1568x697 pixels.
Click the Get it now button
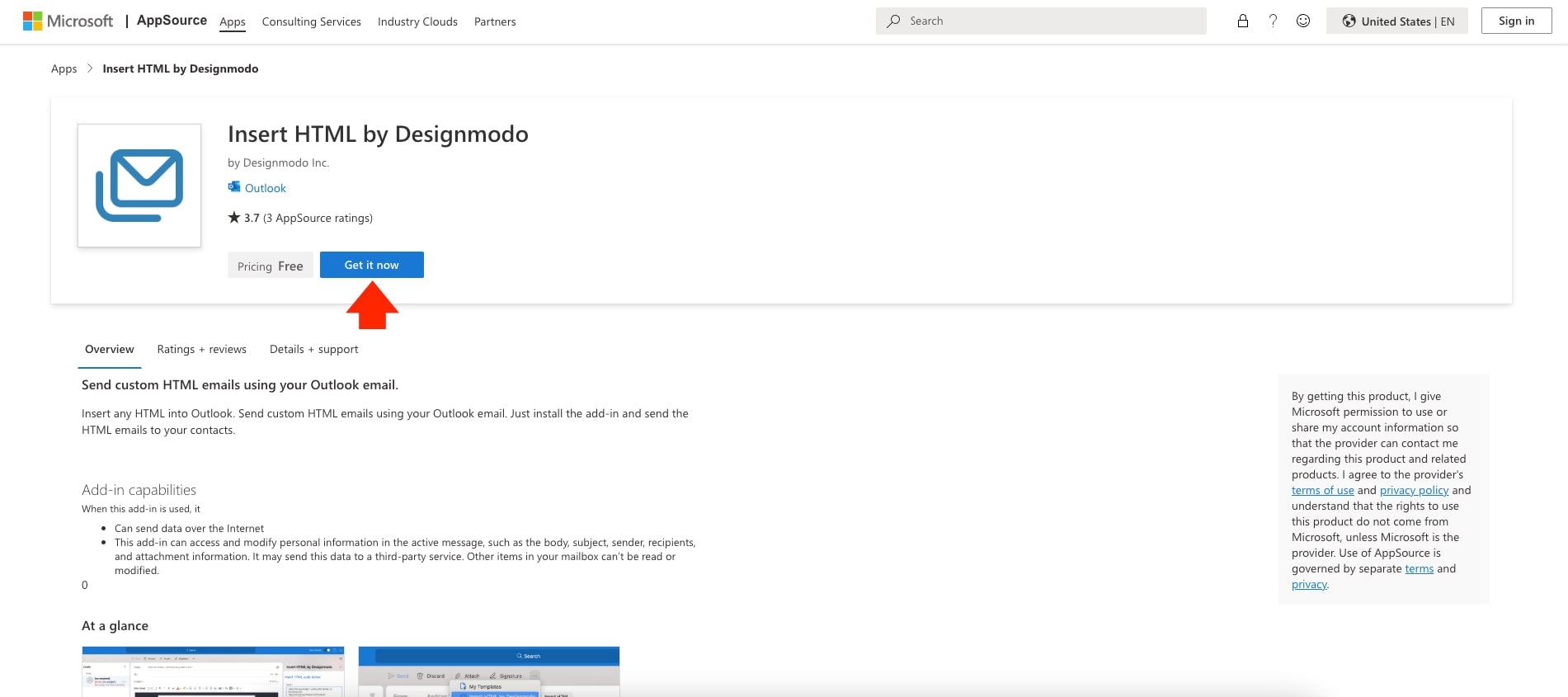(372, 265)
